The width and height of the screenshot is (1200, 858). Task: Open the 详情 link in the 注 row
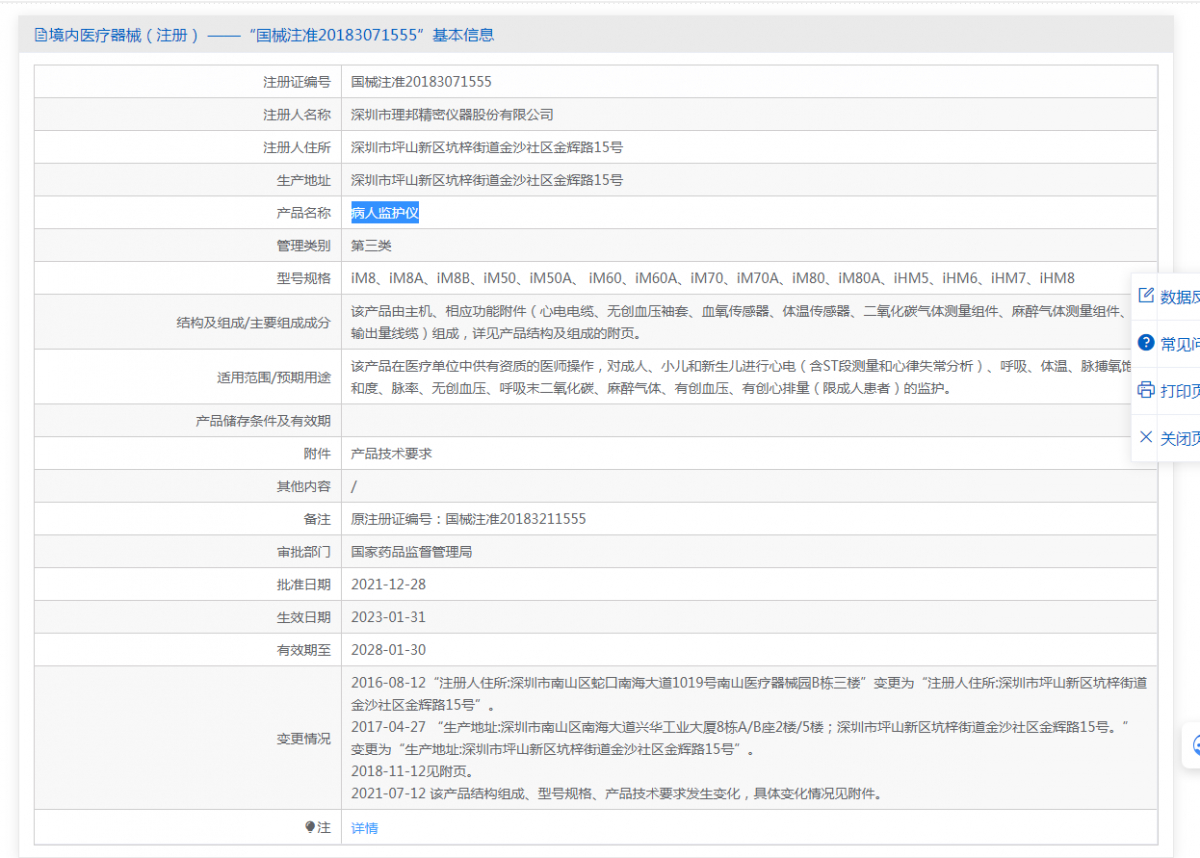click(x=364, y=828)
